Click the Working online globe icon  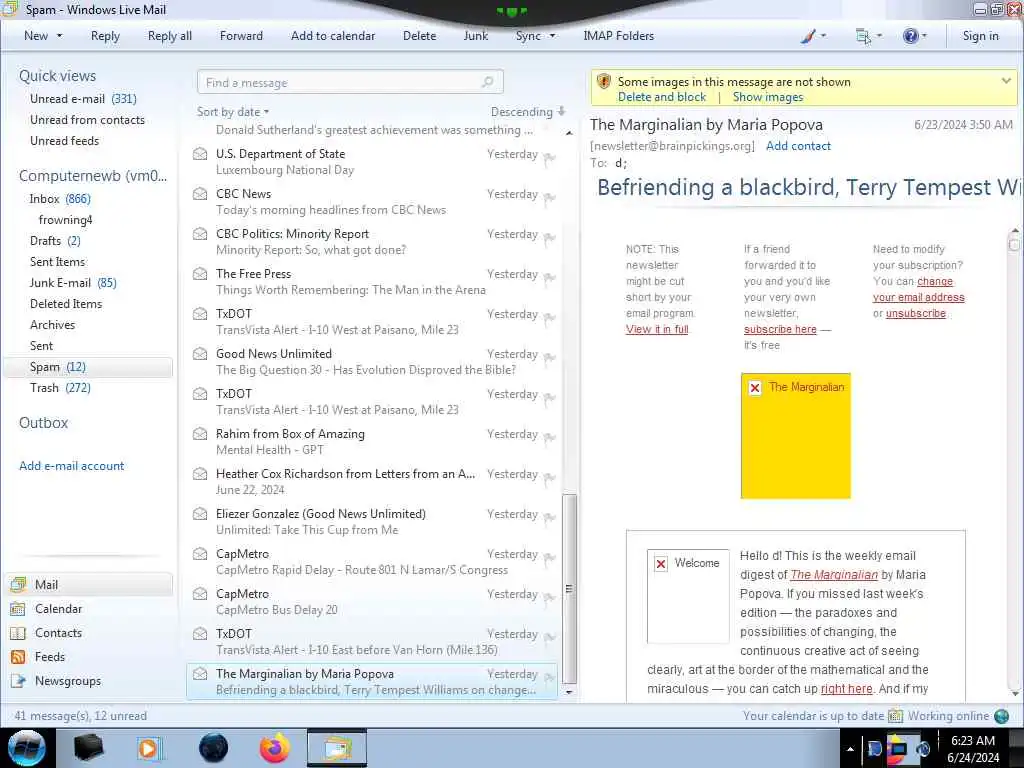pos(1001,716)
